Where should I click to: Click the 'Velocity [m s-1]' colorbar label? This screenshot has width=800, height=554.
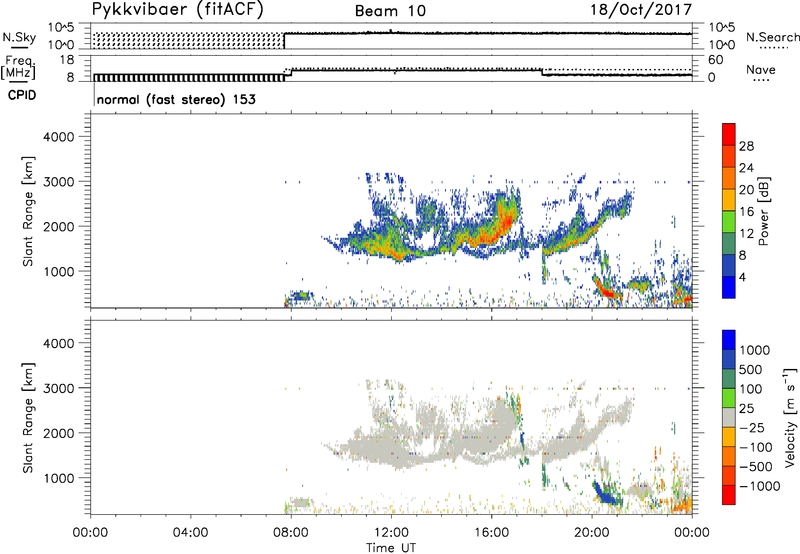(x=790, y=417)
